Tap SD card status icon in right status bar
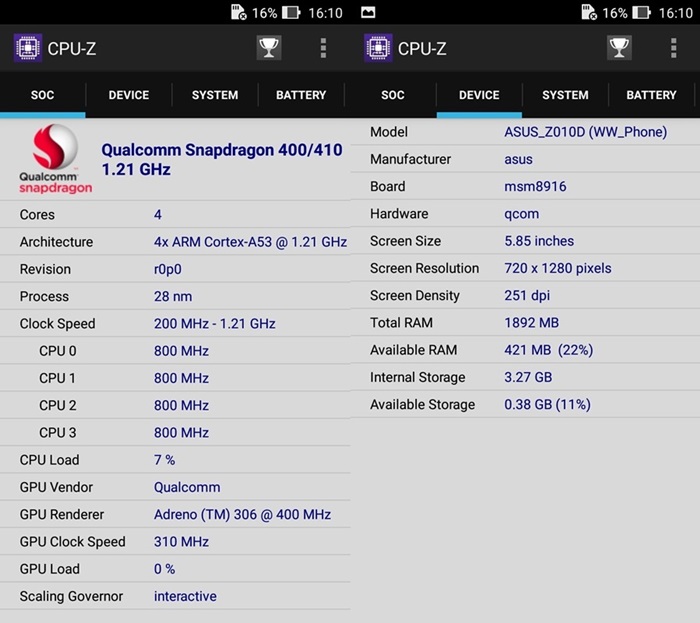The width and height of the screenshot is (700, 623). [589, 12]
